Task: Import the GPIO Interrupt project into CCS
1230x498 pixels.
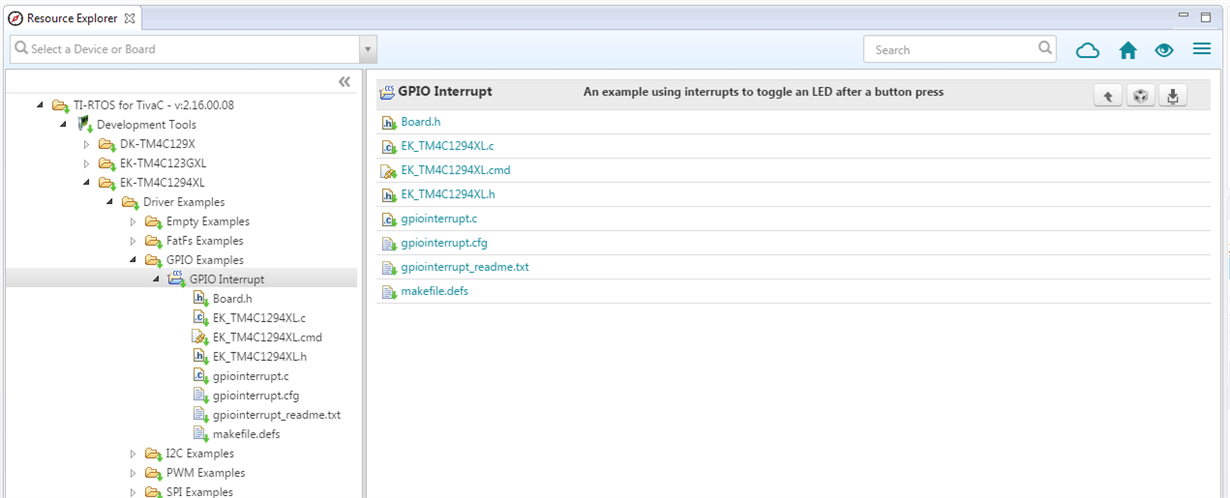Action: click(x=1140, y=96)
